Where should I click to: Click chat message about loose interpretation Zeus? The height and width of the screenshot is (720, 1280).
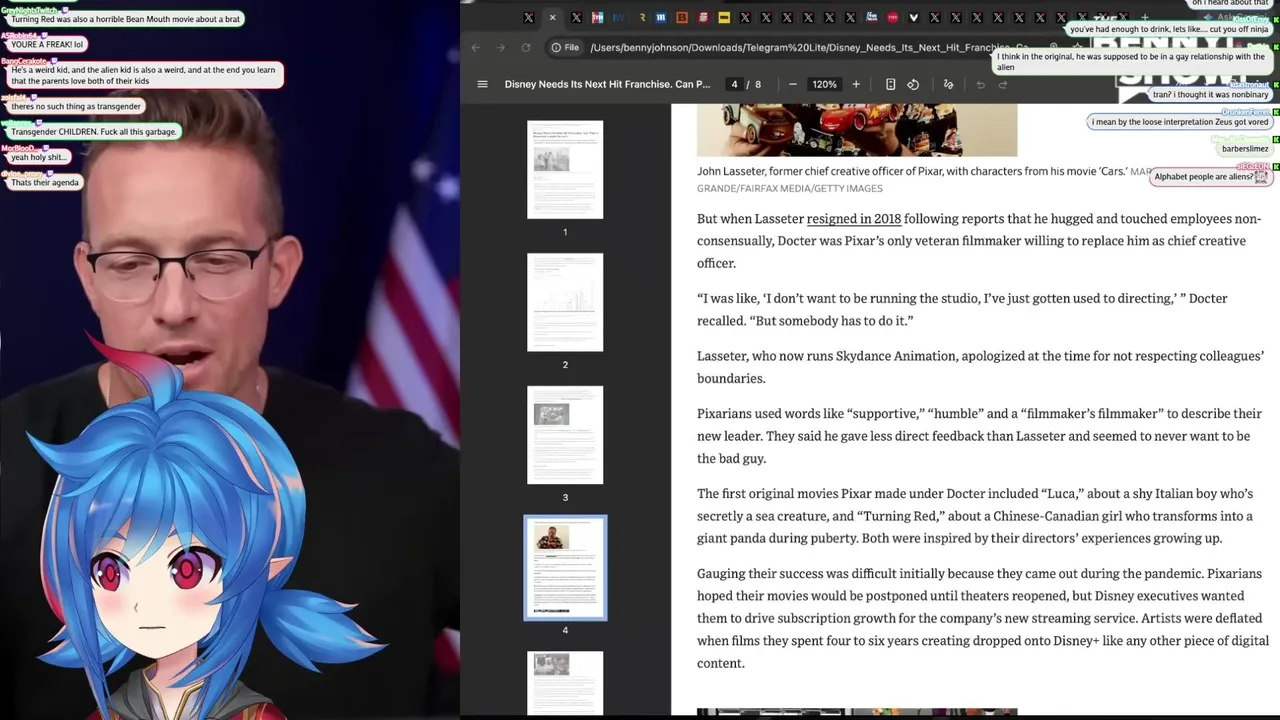coord(1180,122)
